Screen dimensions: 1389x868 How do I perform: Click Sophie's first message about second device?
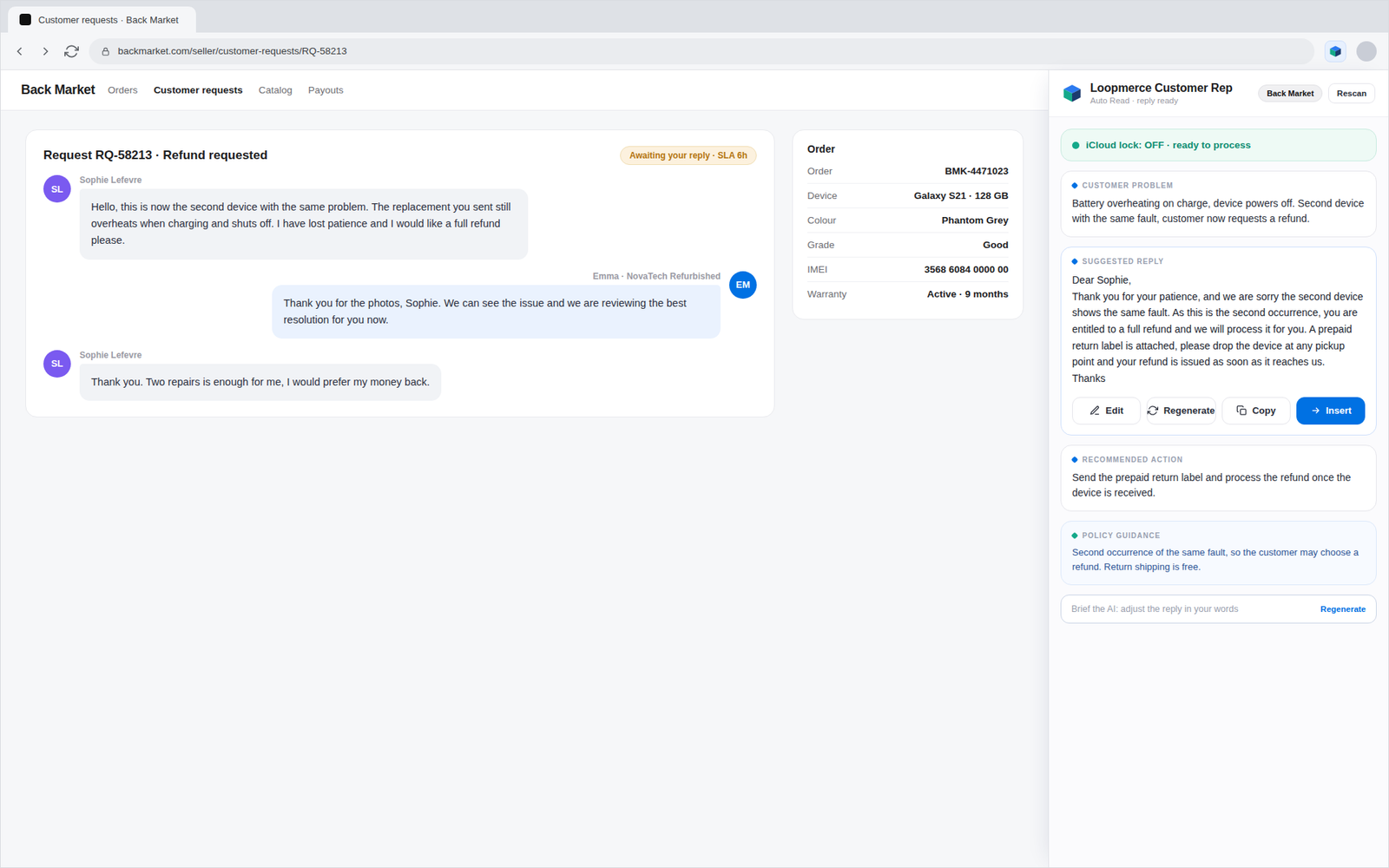click(x=304, y=224)
